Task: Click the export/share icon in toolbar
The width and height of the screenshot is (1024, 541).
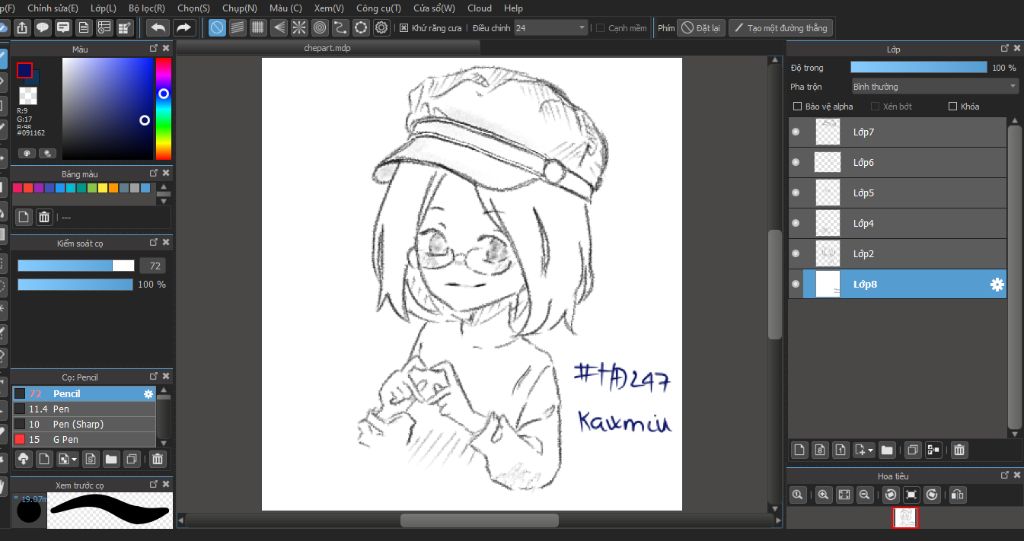Action: point(22,27)
